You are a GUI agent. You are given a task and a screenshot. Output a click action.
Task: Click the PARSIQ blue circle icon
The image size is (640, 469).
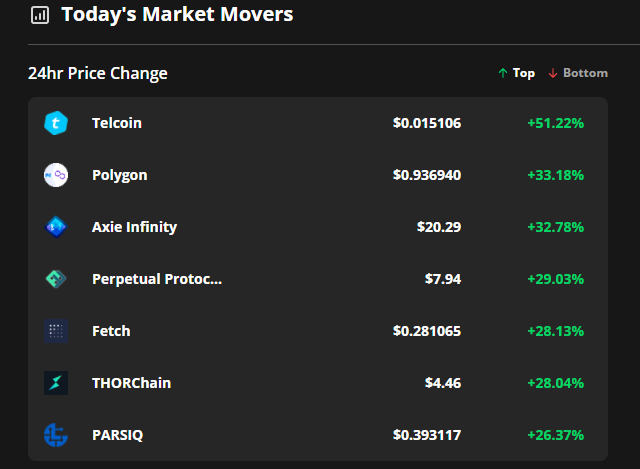[56, 435]
